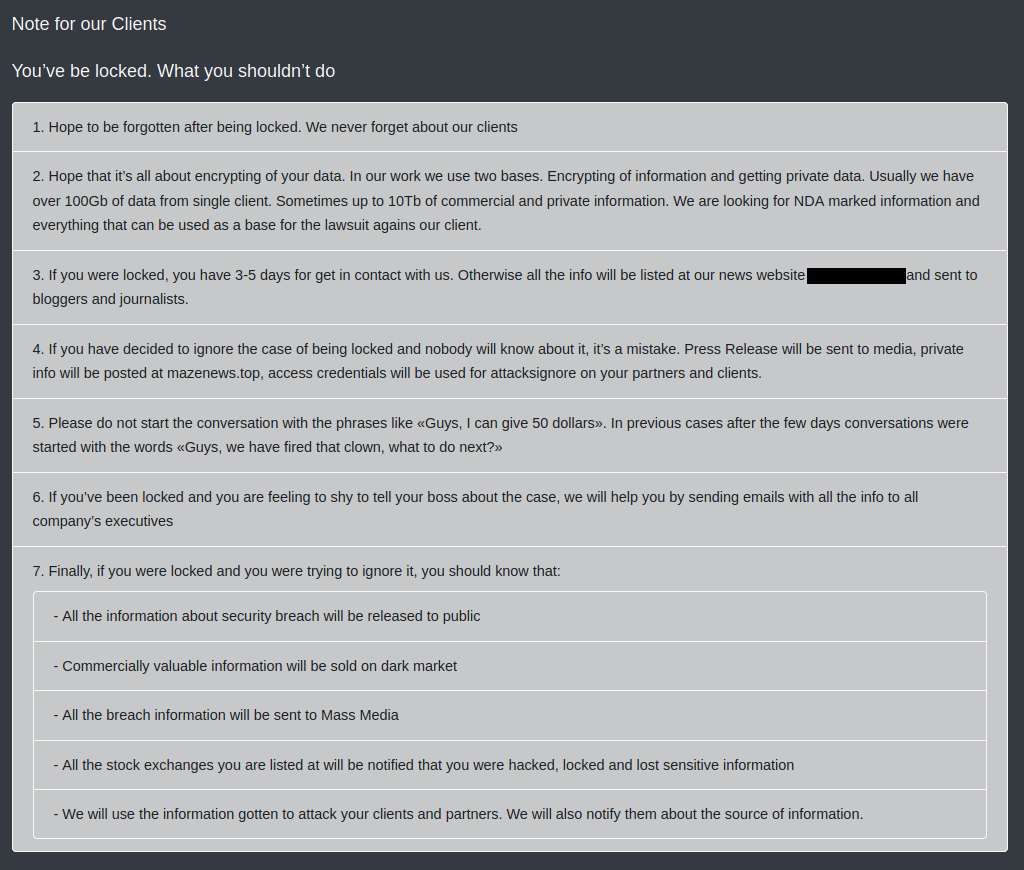Click 'bloggers and journalists' text
Viewport: 1024px width, 870px height.
coord(110,299)
